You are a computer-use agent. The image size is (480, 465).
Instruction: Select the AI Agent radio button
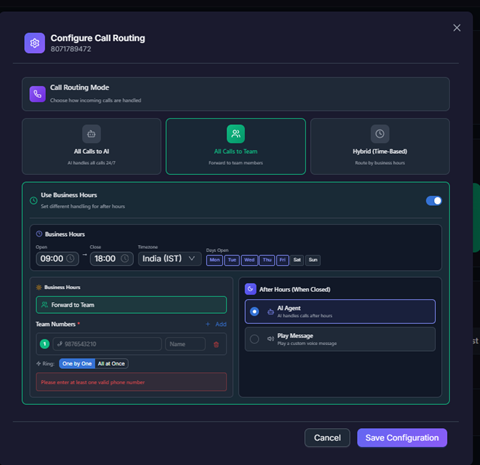(254, 312)
